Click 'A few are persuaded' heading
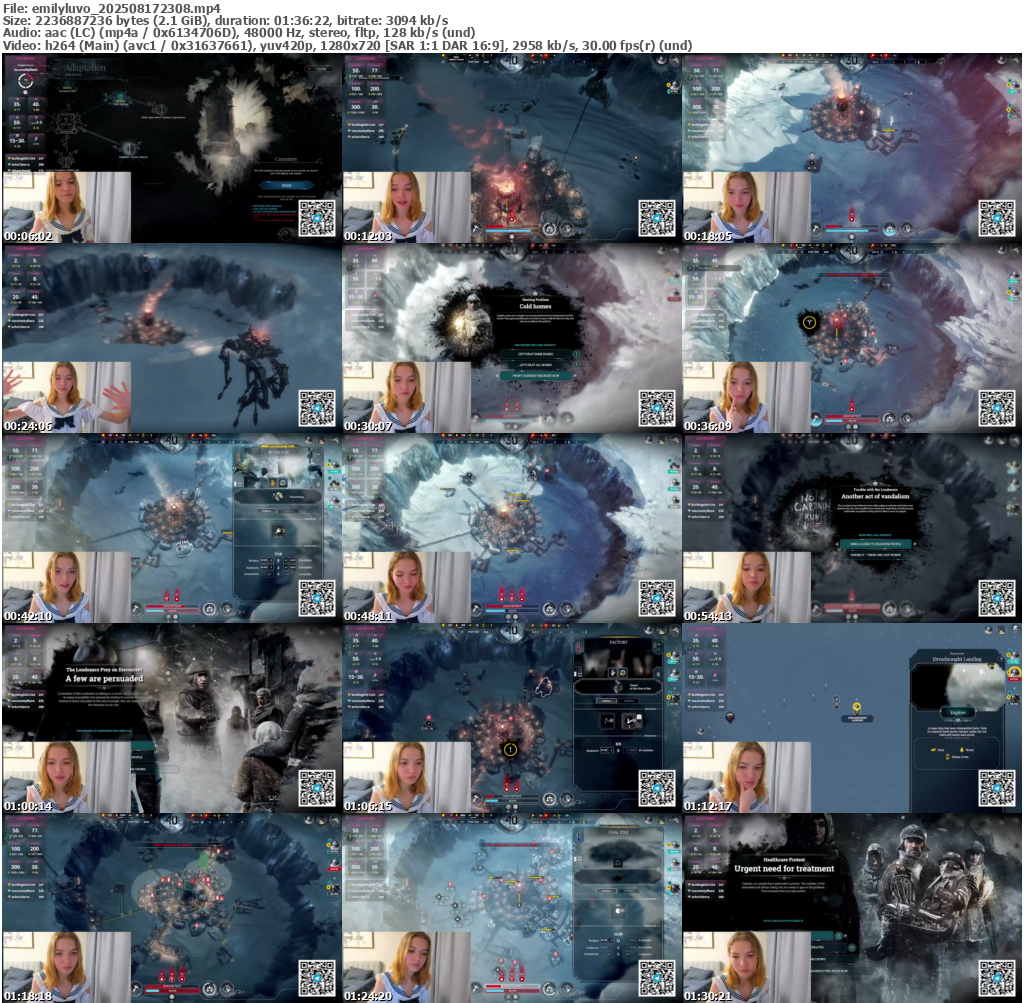1024x1003 pixels. pyautogui.click(x=104, y=678)
